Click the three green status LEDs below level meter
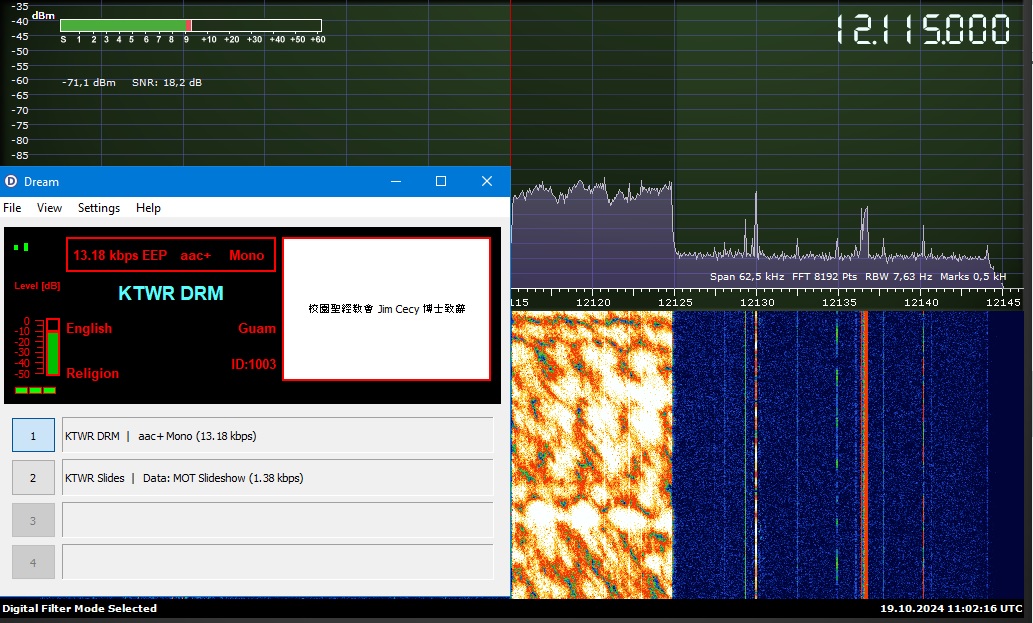This screenshot has width=1033, height=623. tap(35, 391)
